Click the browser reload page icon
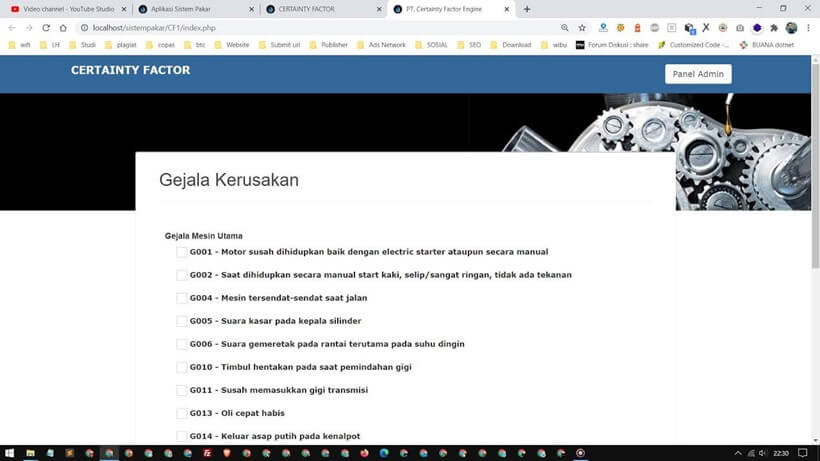This screenshot has width=820, height=461. pyautogui.click(x=46, y=28)
